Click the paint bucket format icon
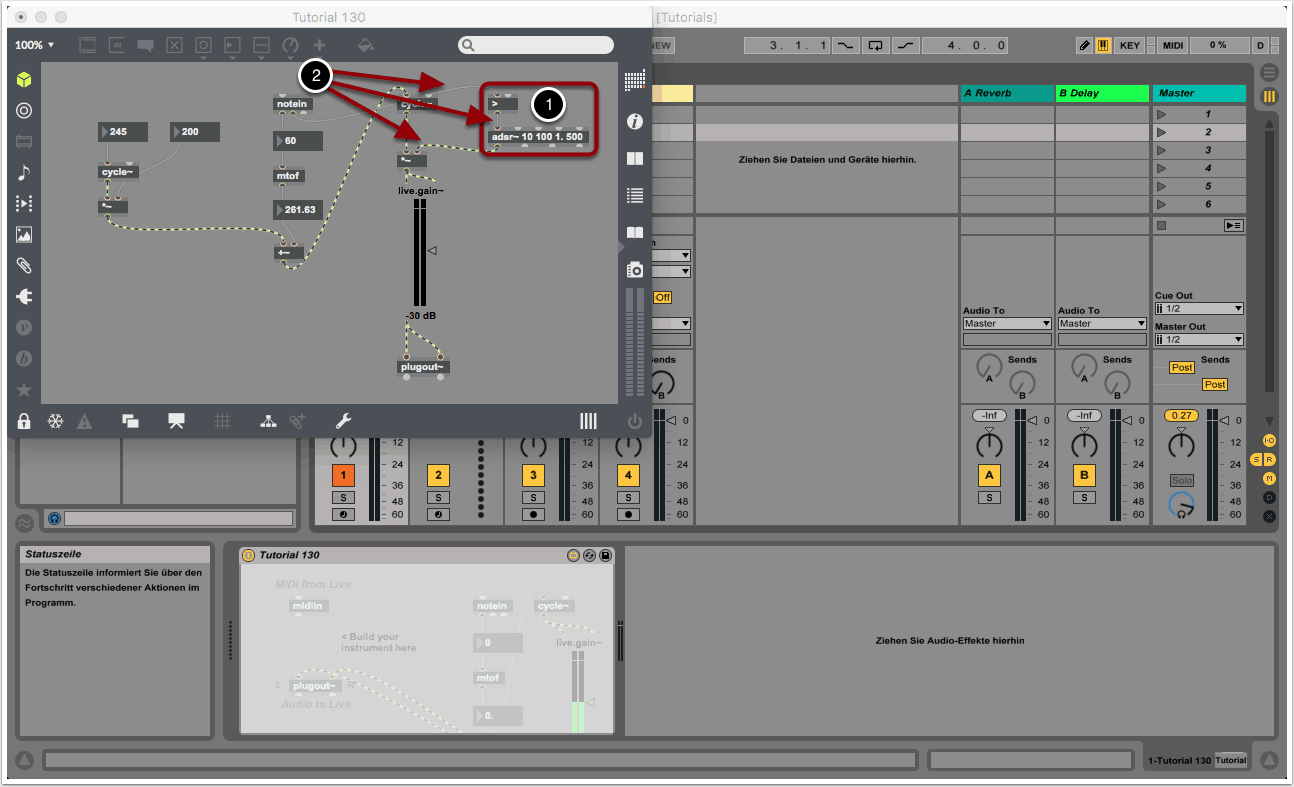This screenshot has width=1294, height=787. tap(366, 45)
